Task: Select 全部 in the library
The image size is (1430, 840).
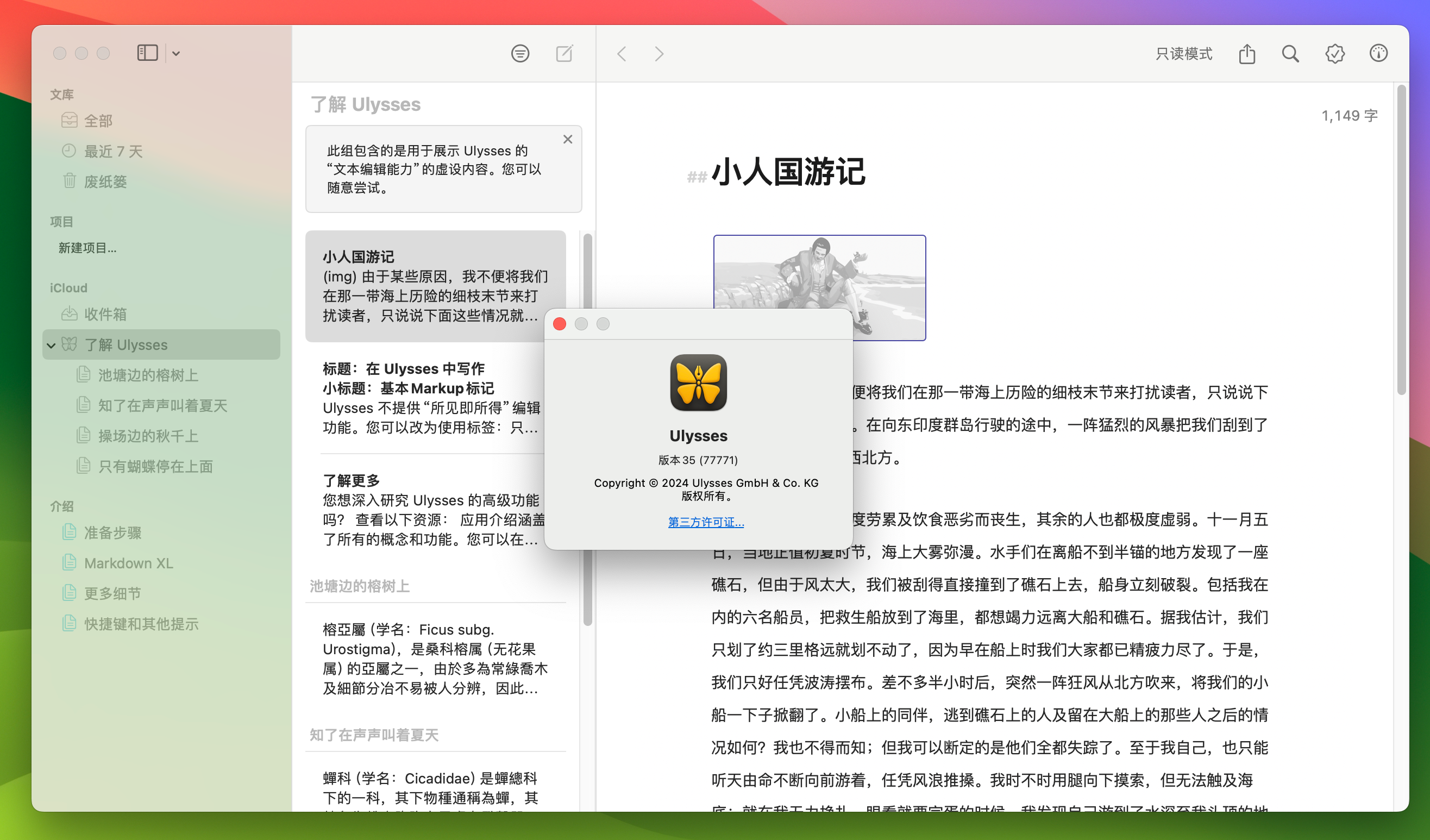Action: 161,121
